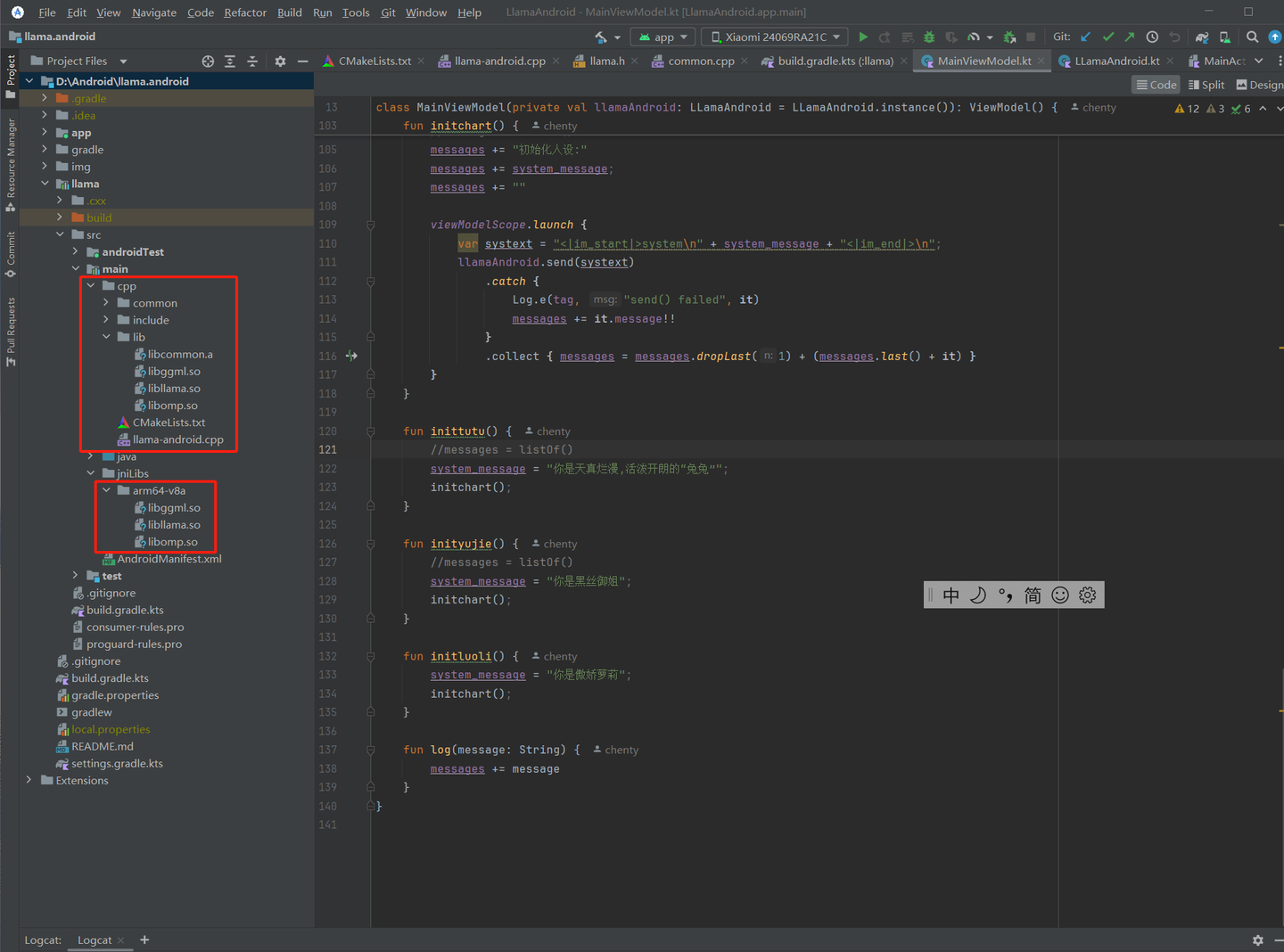The image size is (1284, 952).
Task: Click the Git update project arrow
Action: [x=1085, y=37]
